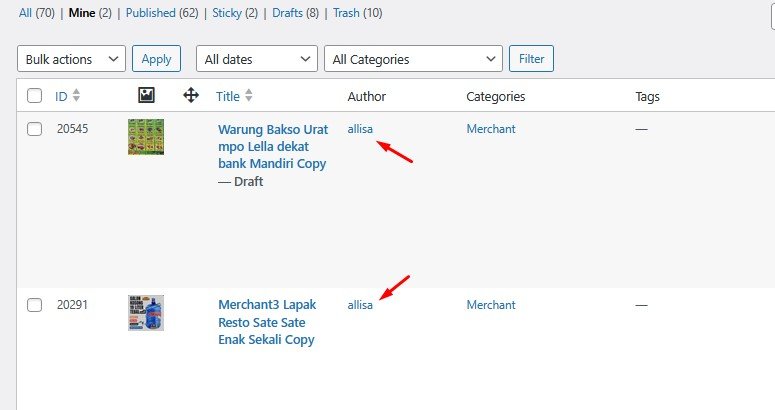Open the Bulk actions dropdown
This screenshot has height=410, width=775.
point(72,59)
